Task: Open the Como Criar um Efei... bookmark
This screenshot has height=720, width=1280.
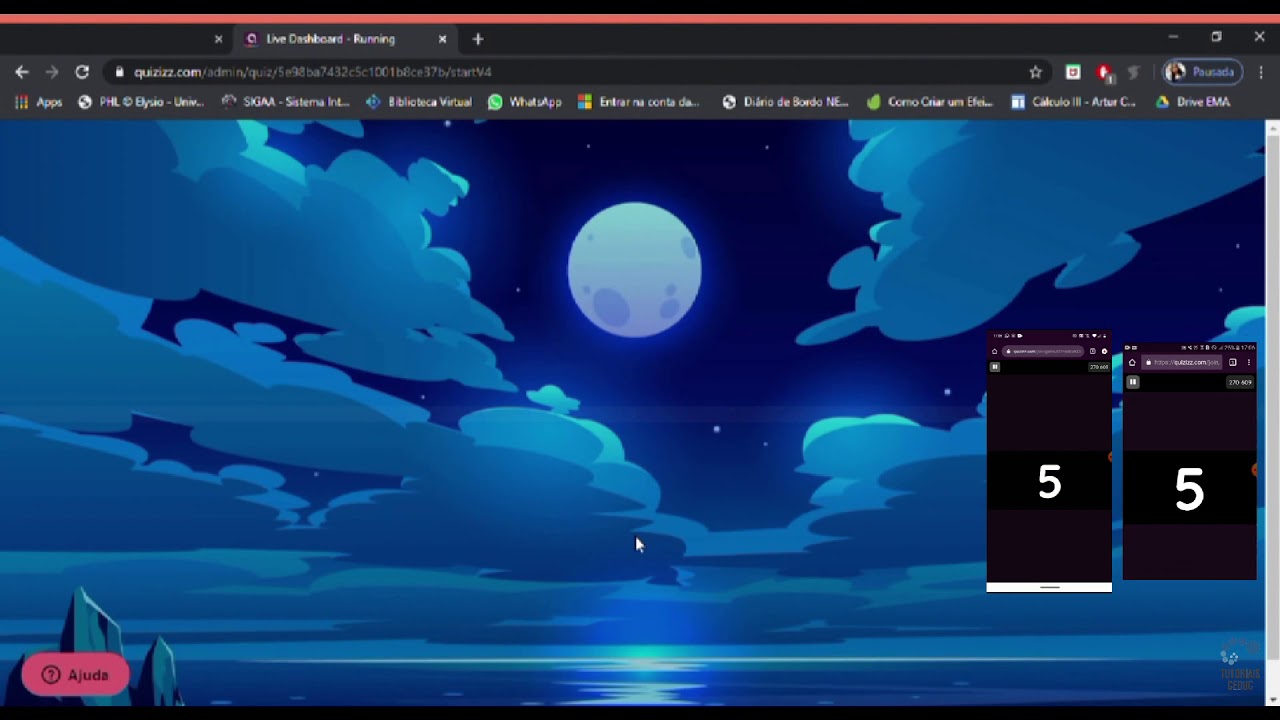Action: point(929,102)
